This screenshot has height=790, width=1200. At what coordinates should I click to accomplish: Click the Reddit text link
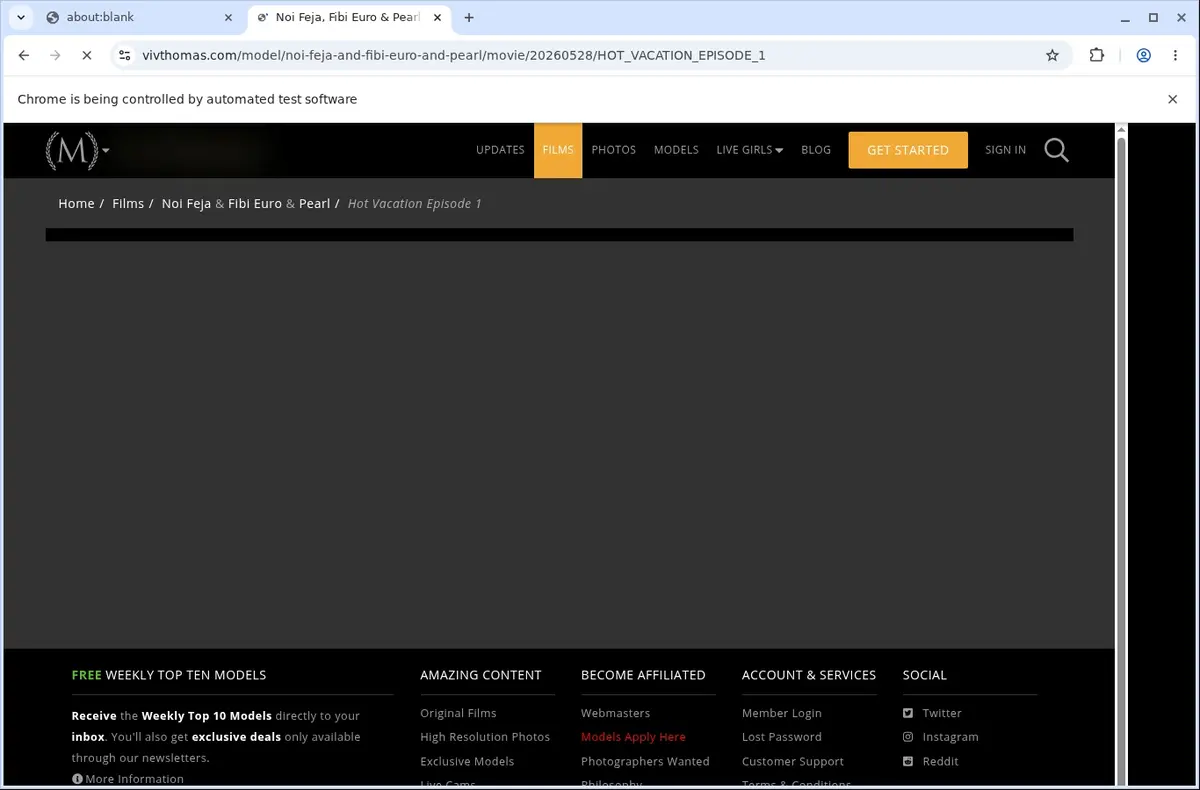[x=940, y=761]
